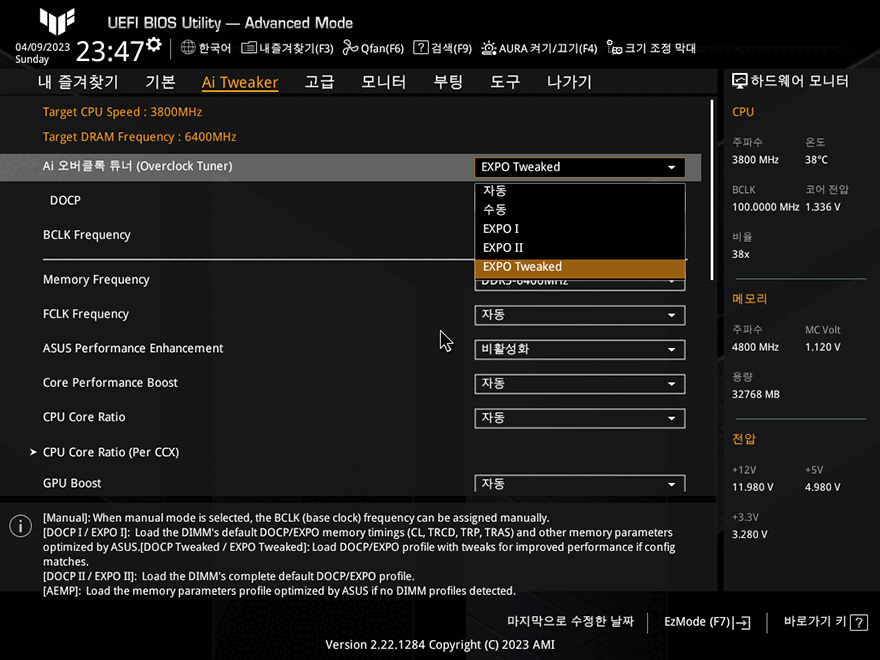Screen dimensions: 880x660
Task: Click the 32768 MB capacity value
Action: (755, 395)
